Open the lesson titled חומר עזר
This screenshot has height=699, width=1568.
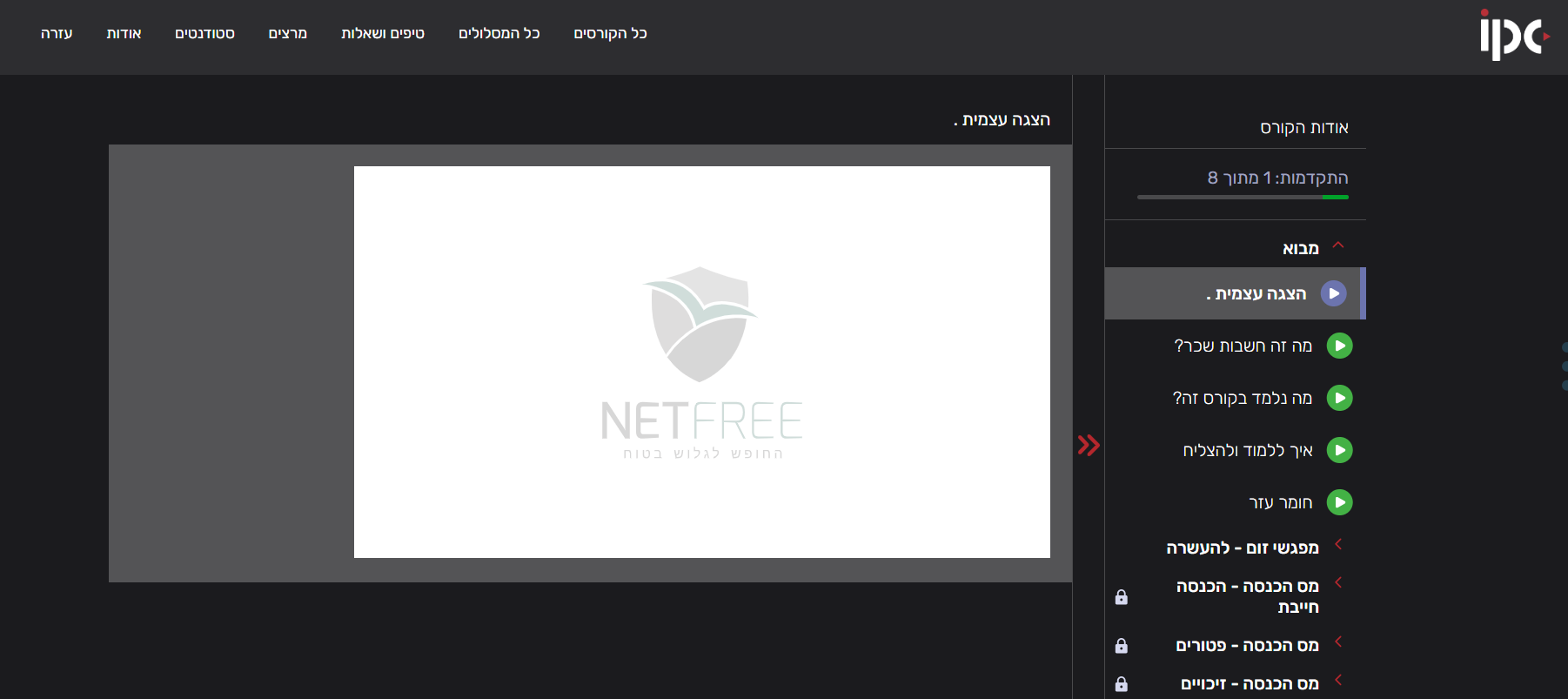[x=1281, y=503]
